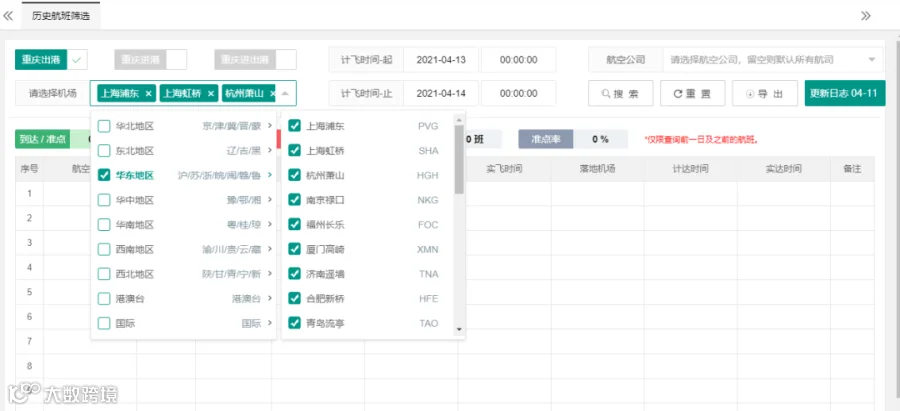
Task: Click the 搜索 search button
Action: 620,94
